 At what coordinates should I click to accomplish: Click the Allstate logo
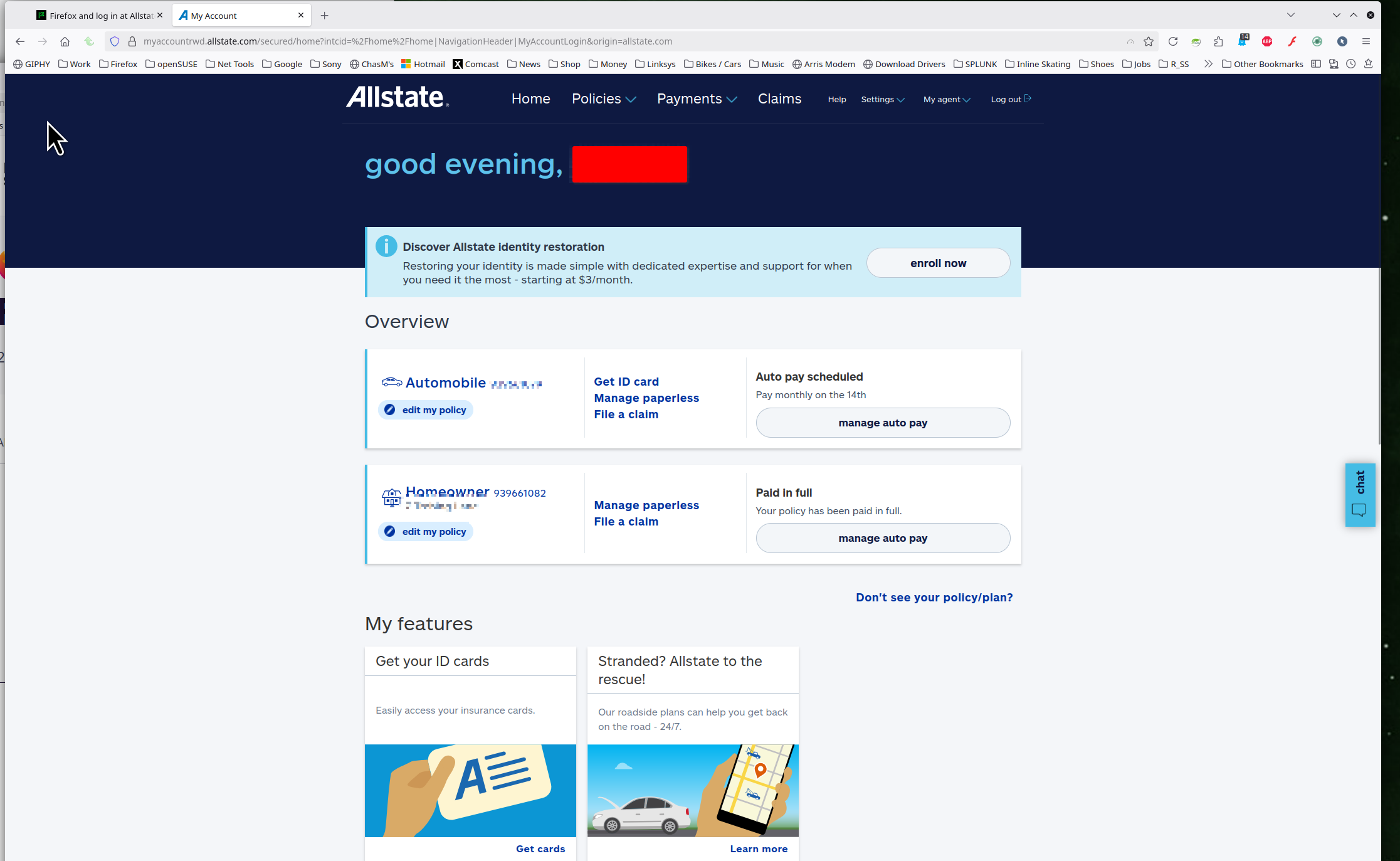click(397, 97)
